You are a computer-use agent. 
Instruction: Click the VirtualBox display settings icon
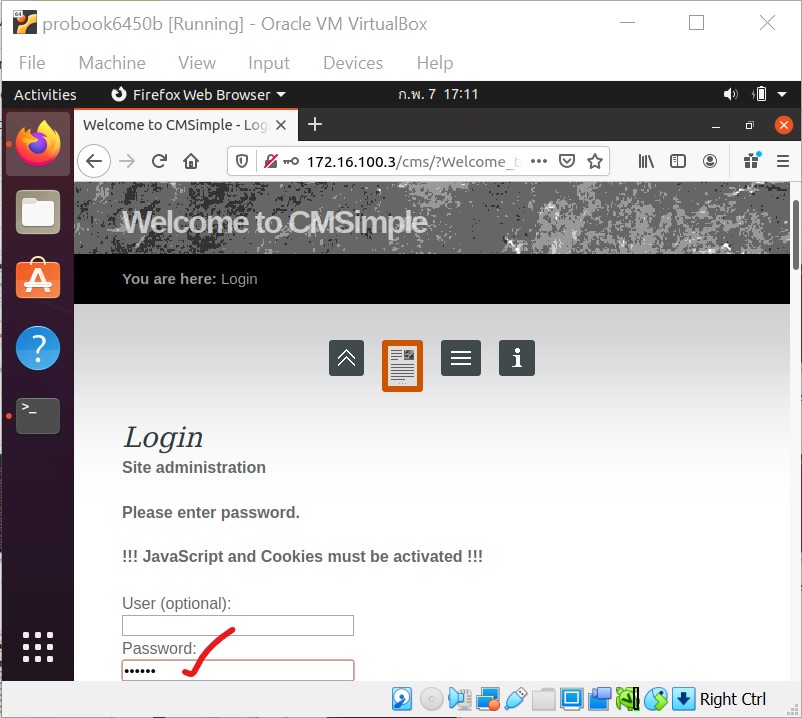pyautogui.click(x=571, y=699)
